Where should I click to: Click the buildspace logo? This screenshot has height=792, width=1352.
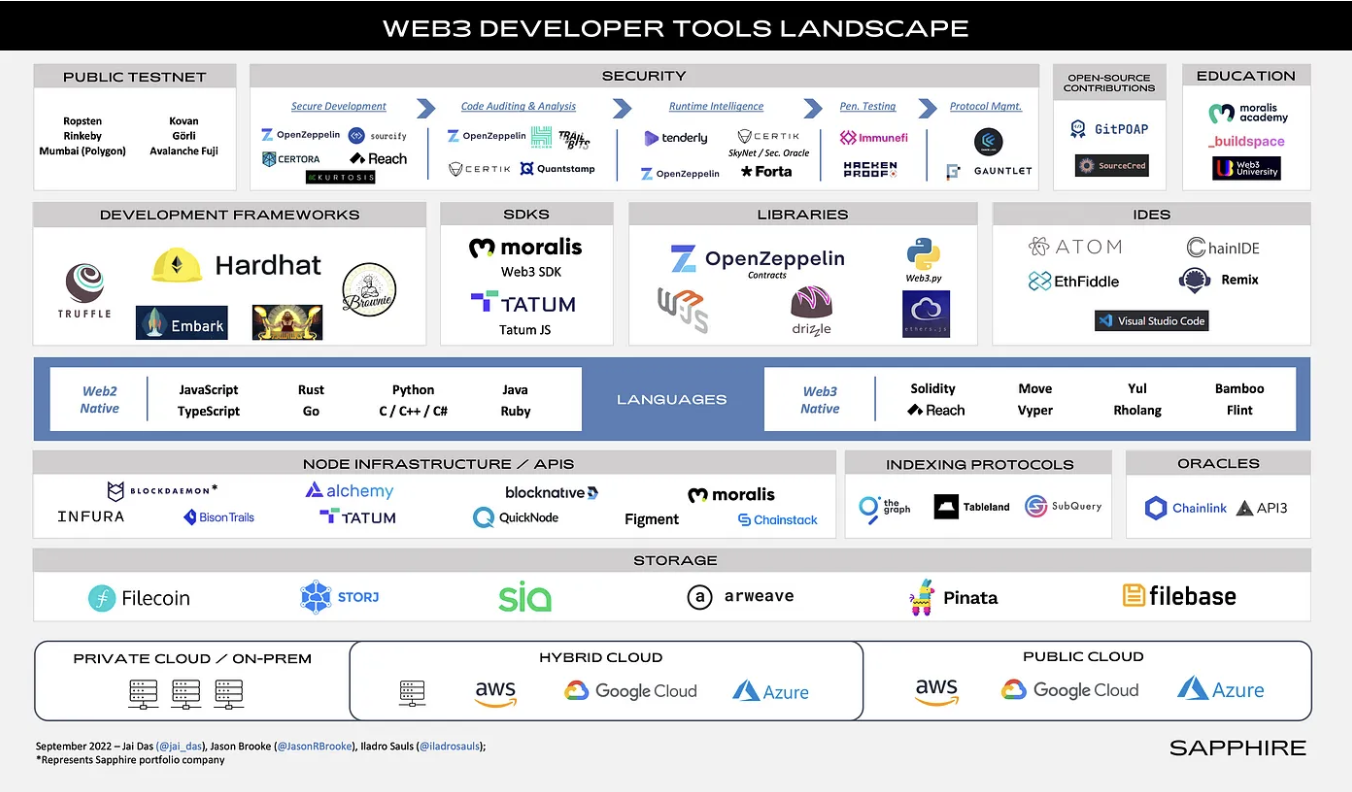pyautogui.click(x=1246, y=142)
